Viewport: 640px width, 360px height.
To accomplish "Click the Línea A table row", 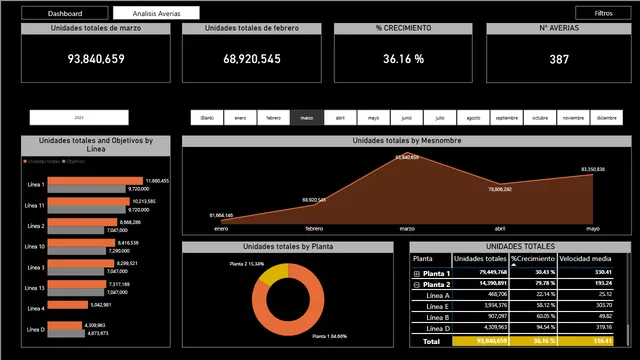I will click(512, 295).
